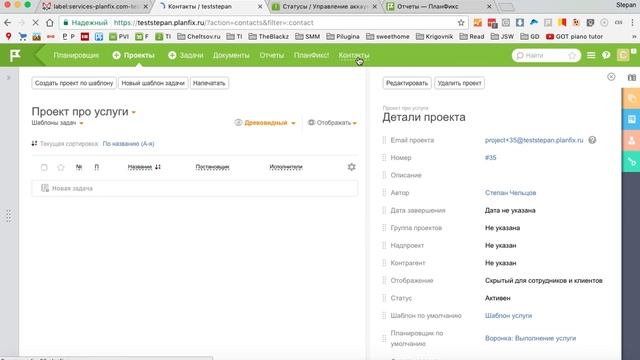
Task: Open the Задачи menu
Action: (191, 55)
